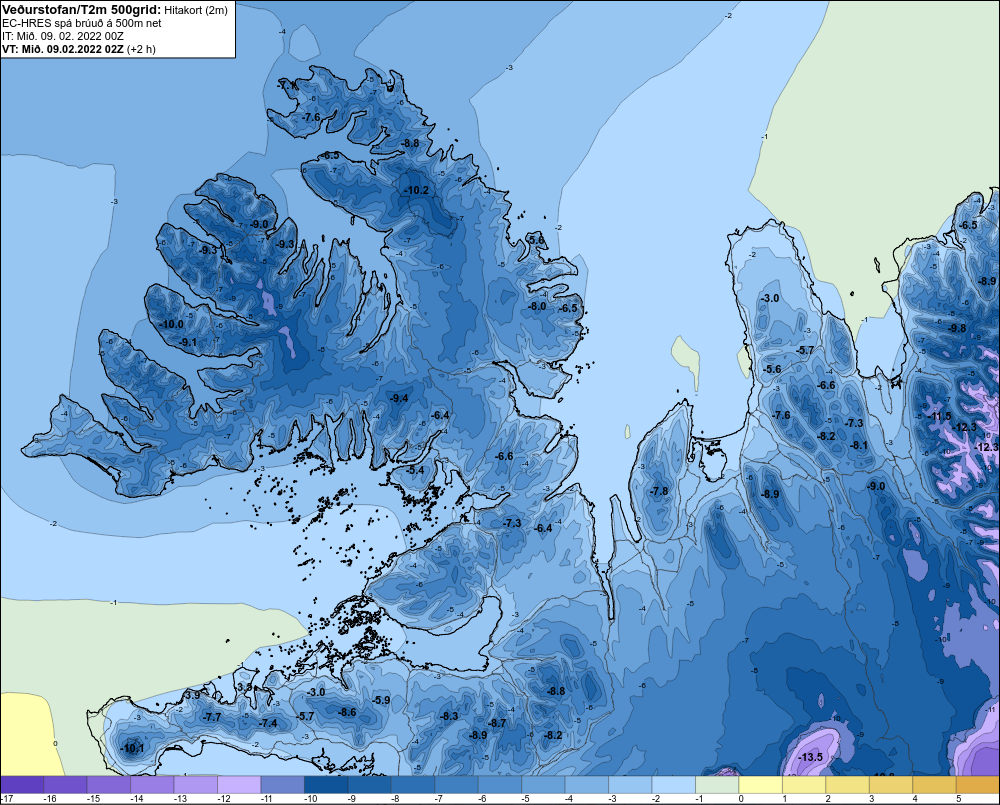This screenshot has width=1000, height=805.
Task: Click the legend swatch between -8 and -7
Action: [x=413, y=785]
